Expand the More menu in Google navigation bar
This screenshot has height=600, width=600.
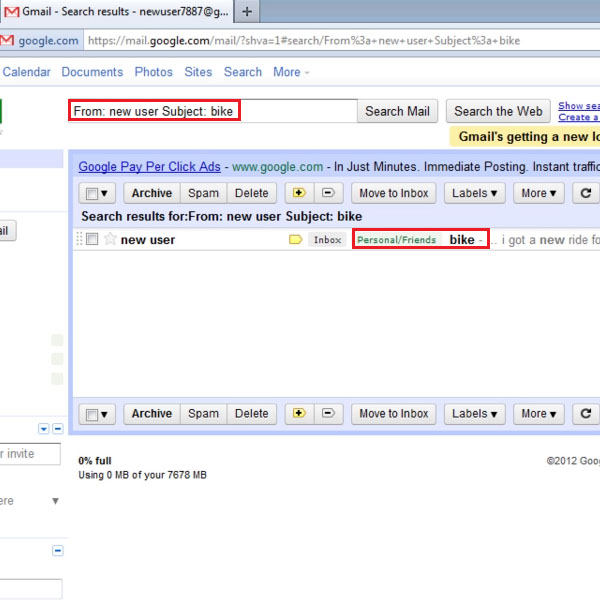tap(291, 72)
